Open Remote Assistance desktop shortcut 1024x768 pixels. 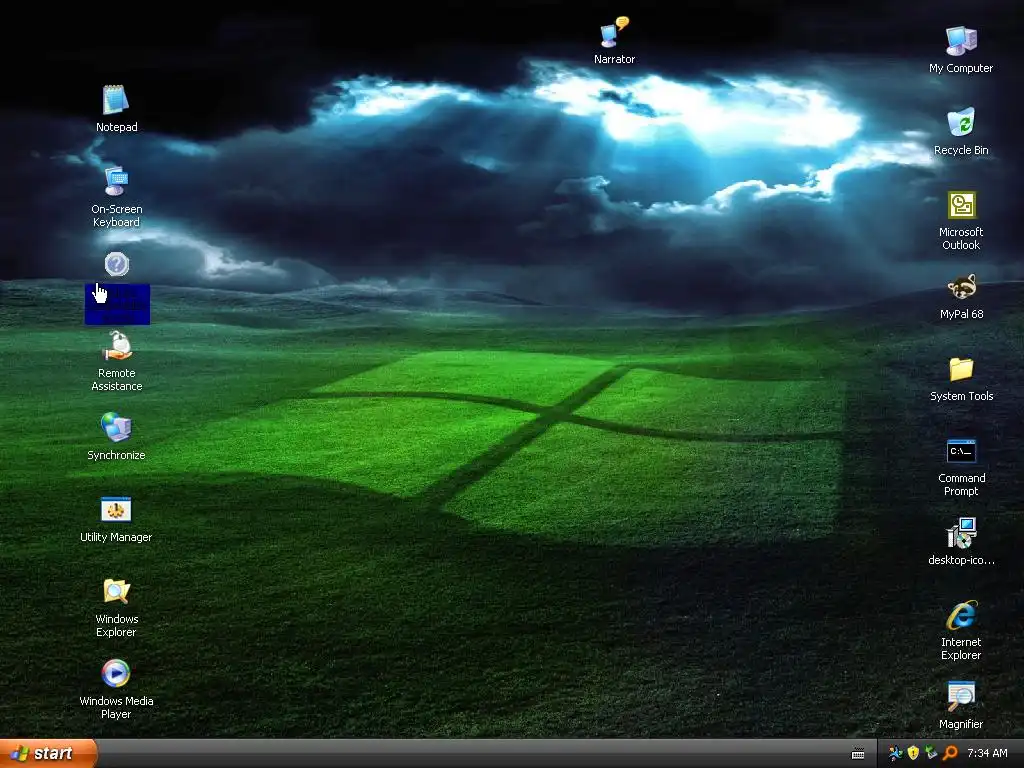(117, 361)
